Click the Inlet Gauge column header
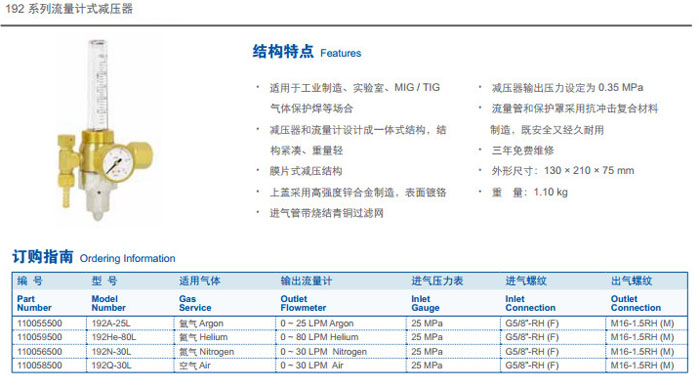Screen dimensions: 700x388 tap(425, 303)
